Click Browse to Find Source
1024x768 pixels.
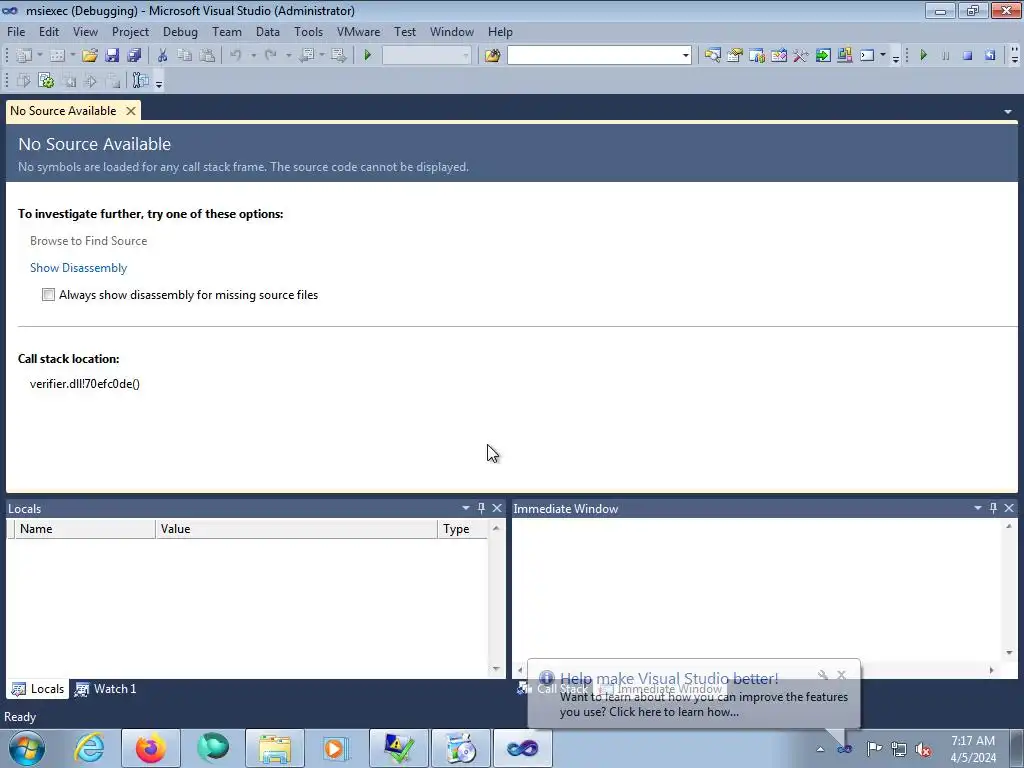tap(88, 241)
